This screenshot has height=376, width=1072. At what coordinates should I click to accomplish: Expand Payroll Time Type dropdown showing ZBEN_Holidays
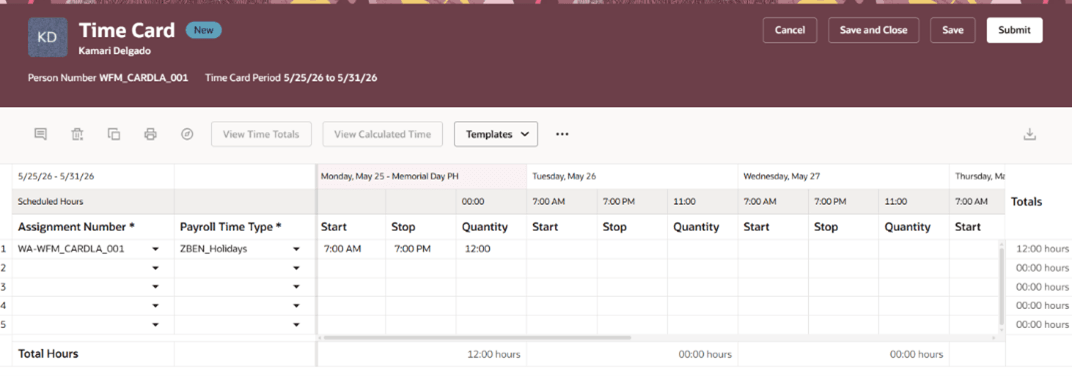pyautogui.click(x=296, y=250)
